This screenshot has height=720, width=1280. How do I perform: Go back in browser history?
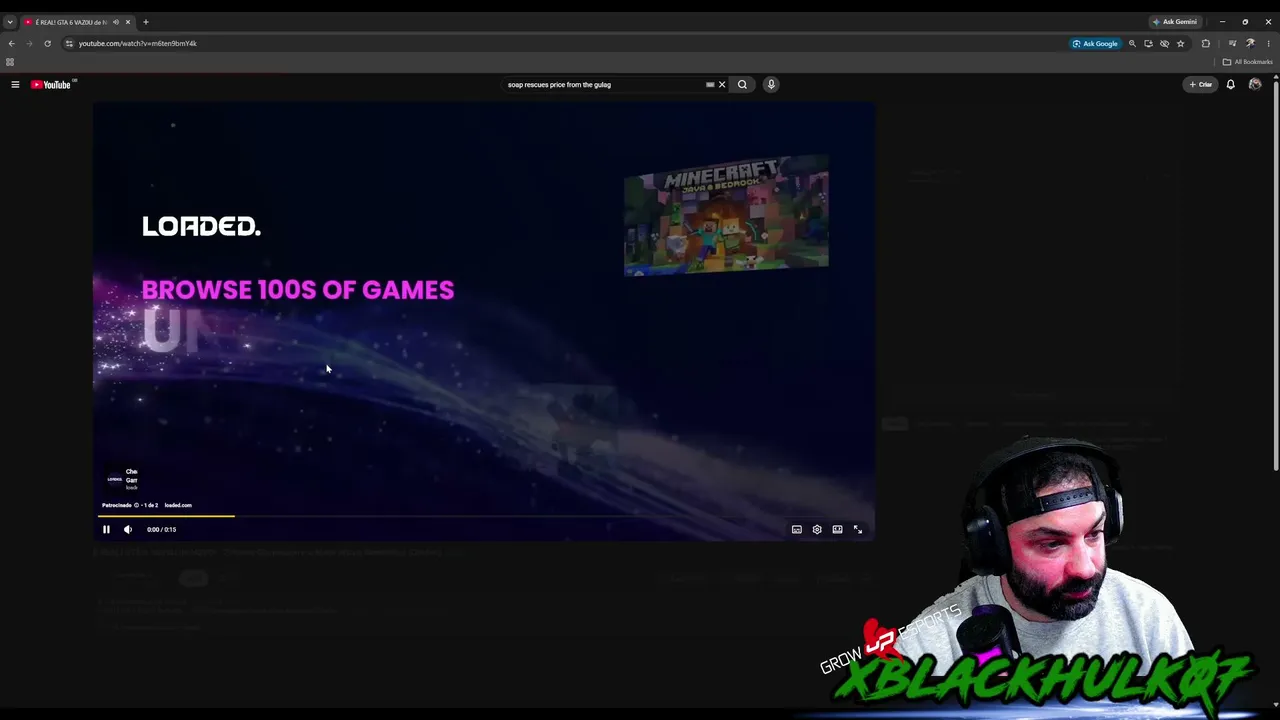[12, 43]
